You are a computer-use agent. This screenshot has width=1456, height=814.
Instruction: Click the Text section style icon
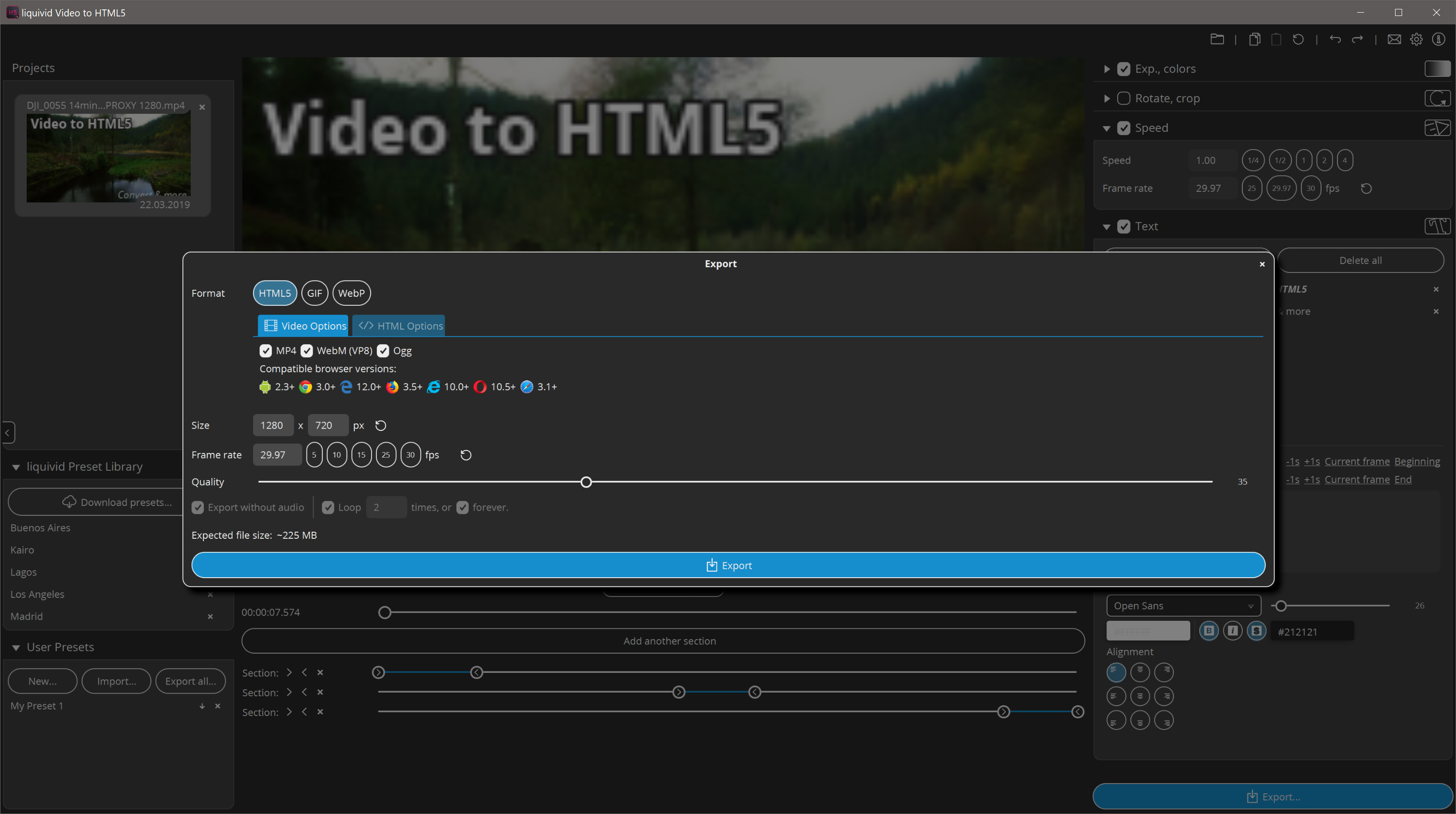pyautogui.click(x=1438, y=226)
